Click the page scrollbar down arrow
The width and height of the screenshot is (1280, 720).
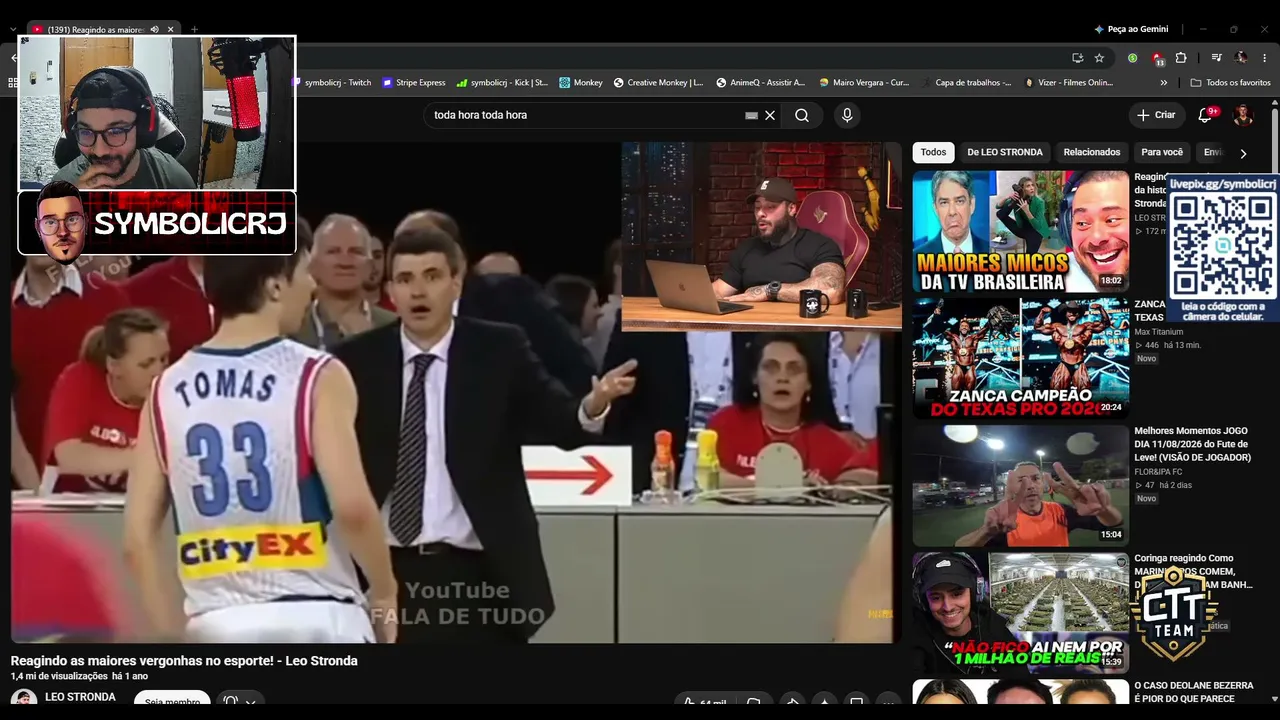click(1274, 698)
